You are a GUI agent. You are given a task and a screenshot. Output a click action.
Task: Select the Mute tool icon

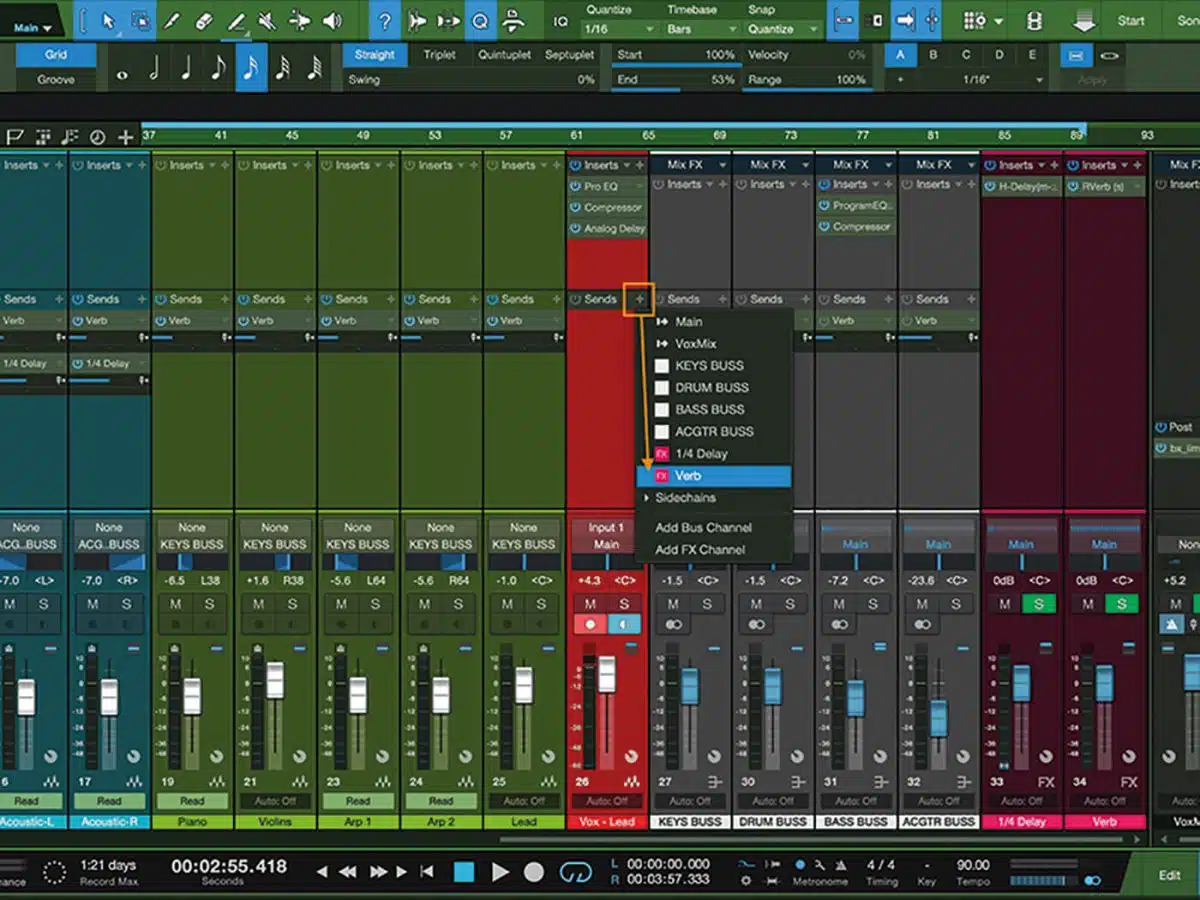point(268,20)
